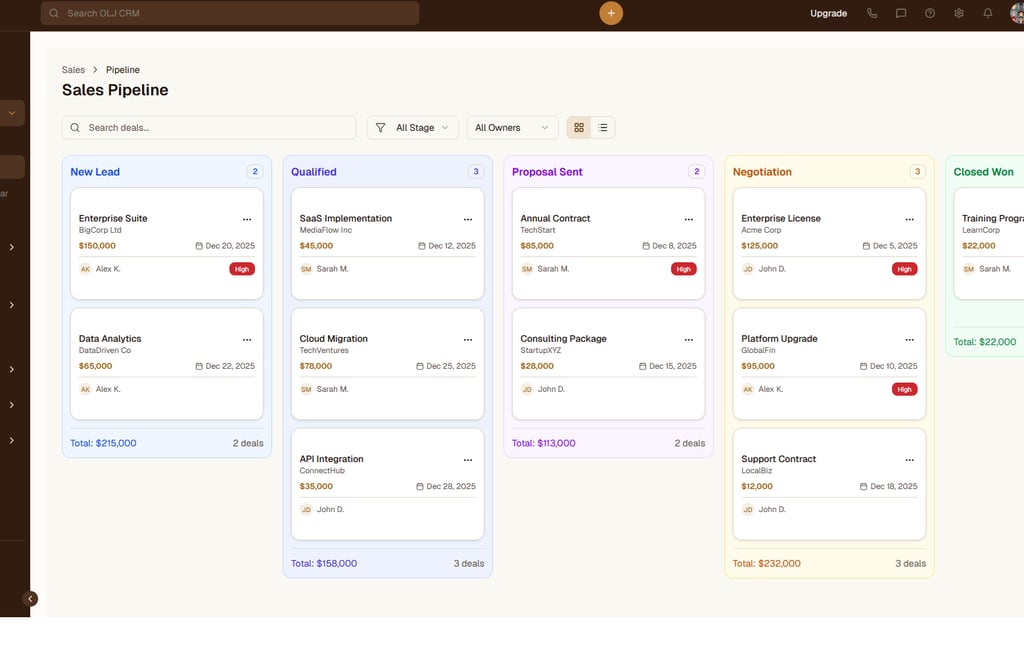Image resolution: width=1024 pixels, height=656 pixels.
Task: Click the Proposal Sent column header
Action: (547, 172)
